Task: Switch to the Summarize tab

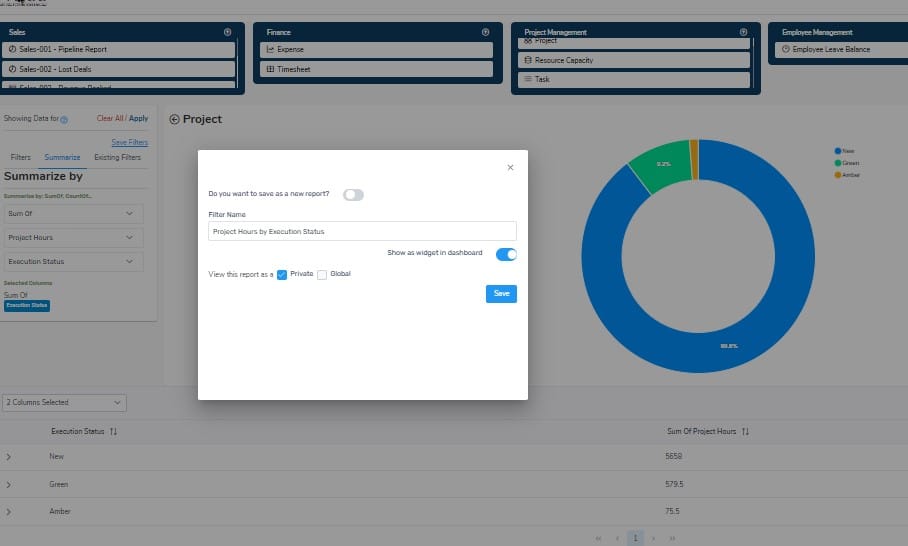Action: click(62, 157)
